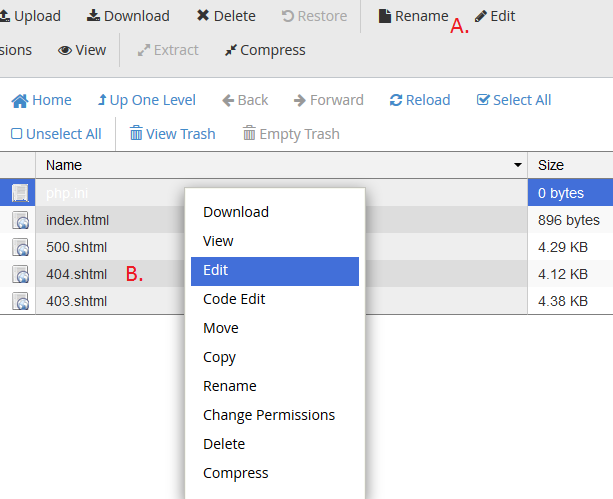Screen dimensions: 613x499
Task: Go to Home via house icon
Action: pyautogui.click(x=20, y=101)
